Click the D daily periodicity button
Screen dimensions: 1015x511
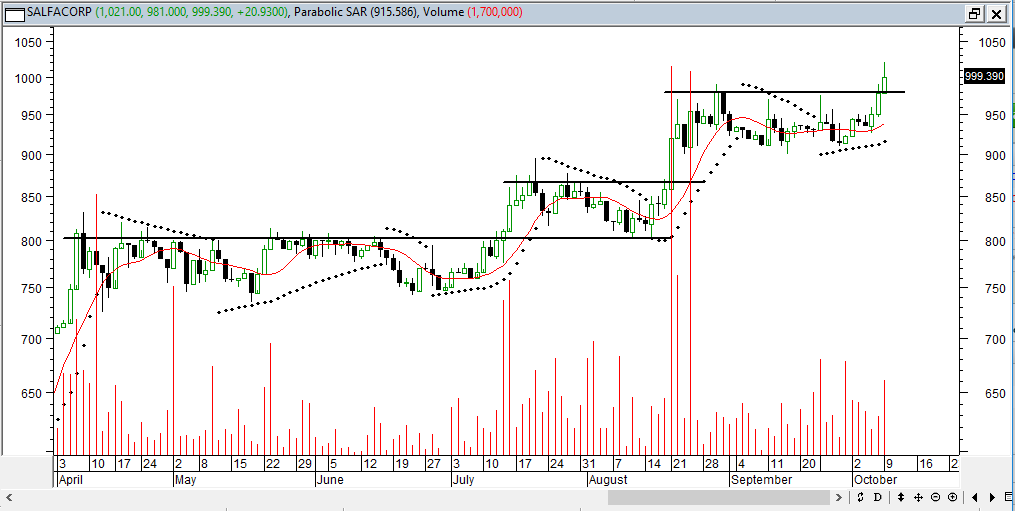(878, 497)
